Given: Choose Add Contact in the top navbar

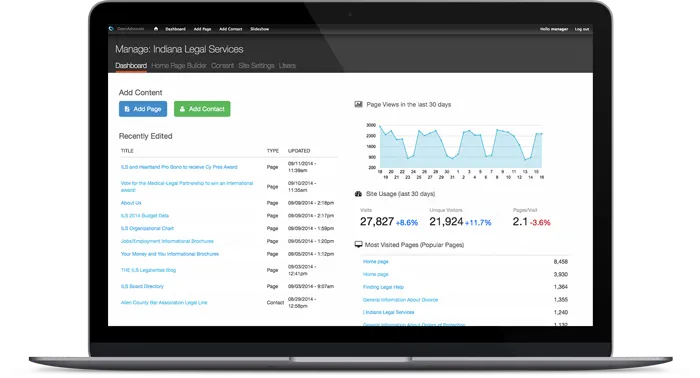Looking at the screenshot, I should (230, 29).
